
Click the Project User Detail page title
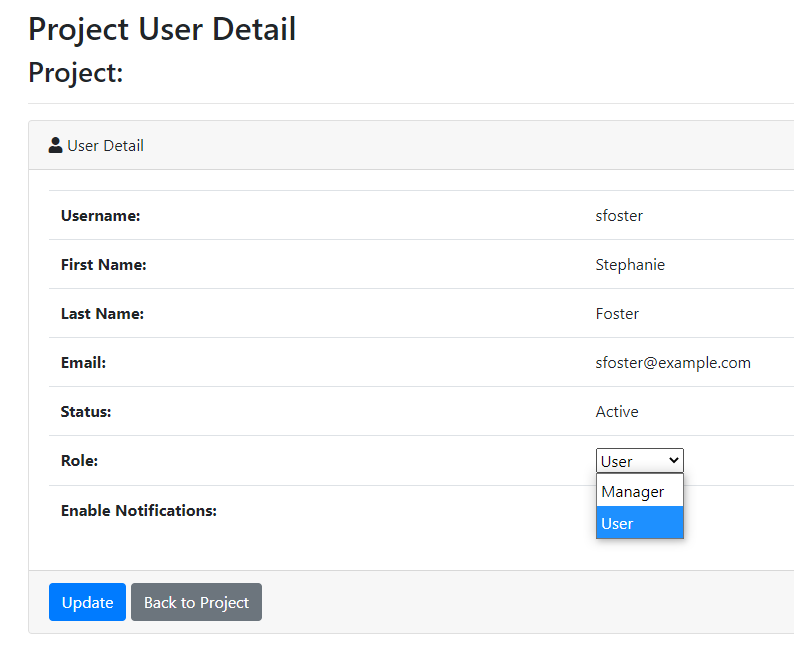[162, 29]
